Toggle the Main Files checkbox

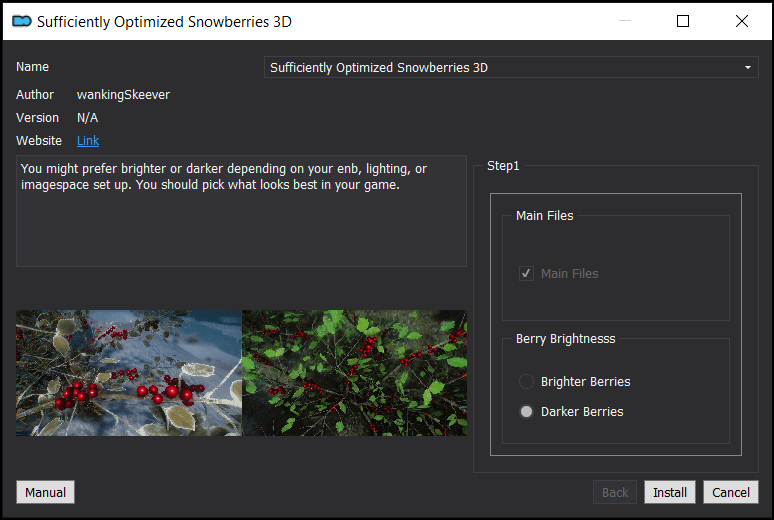click(526, 273)
